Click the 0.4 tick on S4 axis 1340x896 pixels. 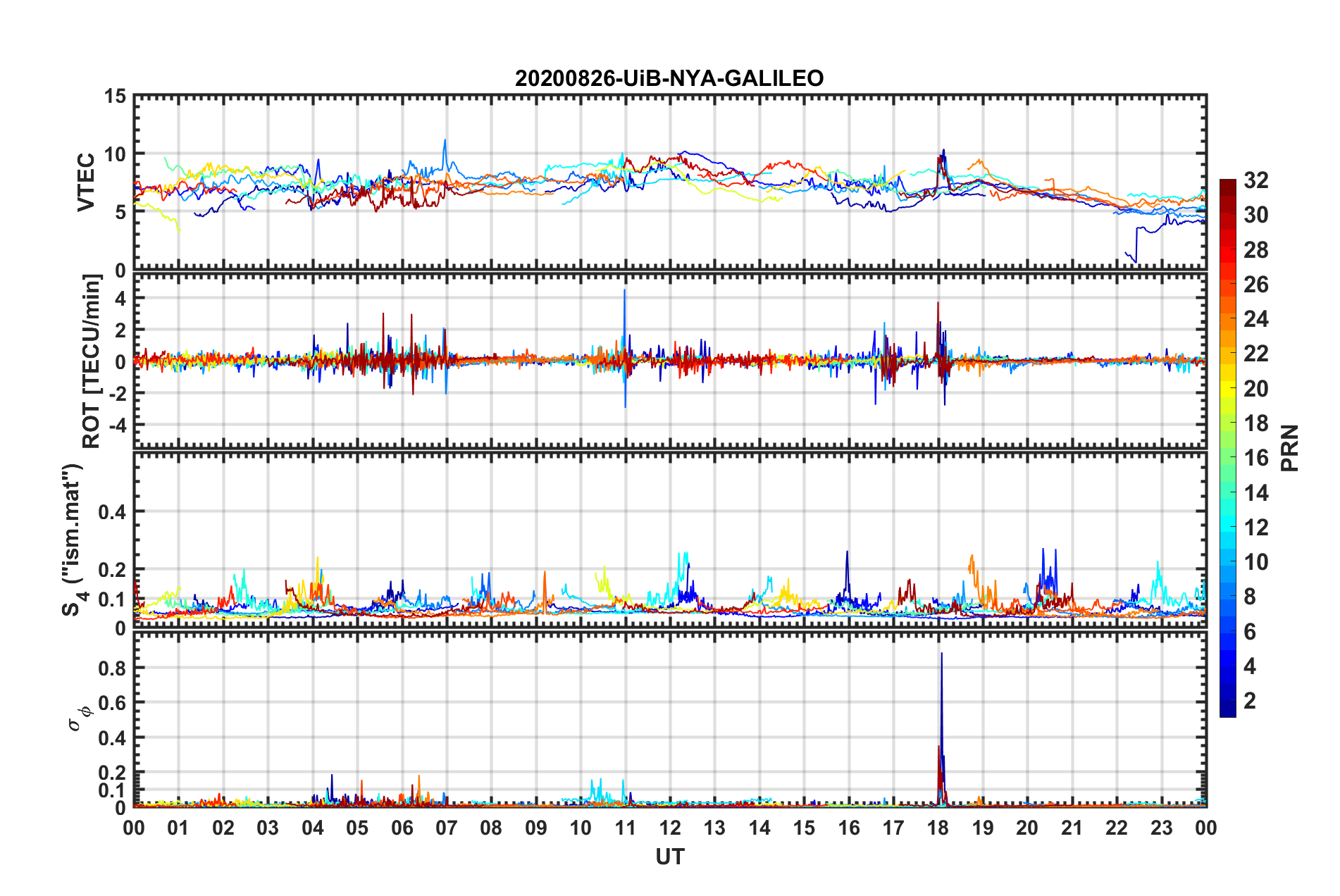(x=112, y=511)
